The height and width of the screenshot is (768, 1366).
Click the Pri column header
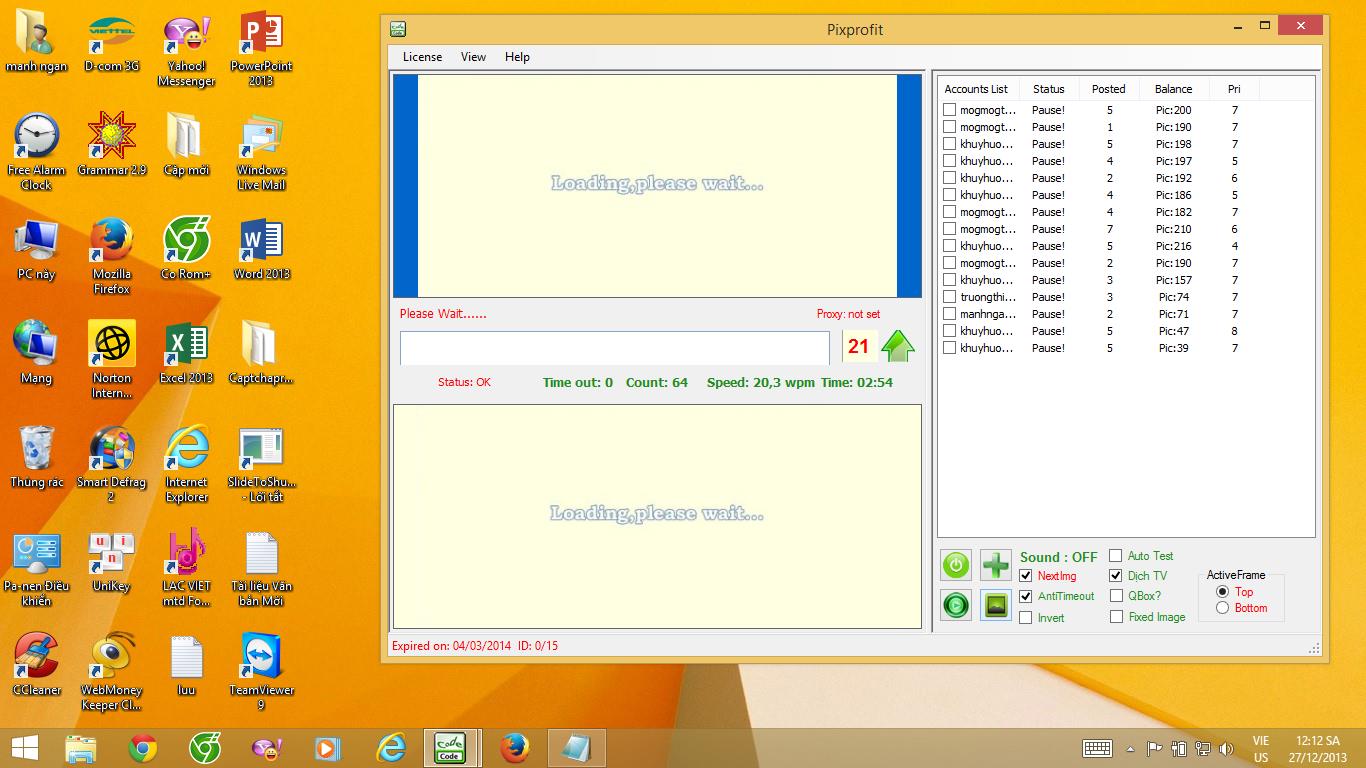click(x=1234, y=89)
